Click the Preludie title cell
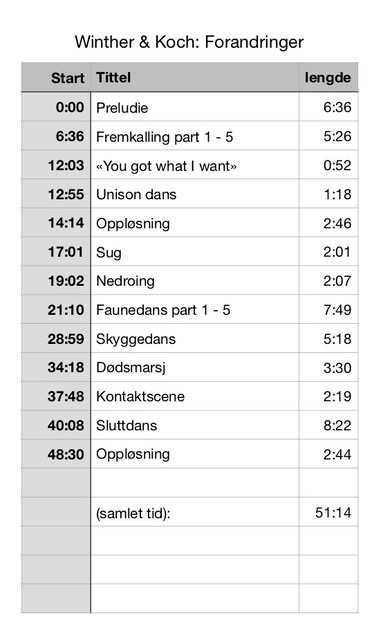Image resolution: width=392 pixels, height=640 pixels. tap(195, 107)
